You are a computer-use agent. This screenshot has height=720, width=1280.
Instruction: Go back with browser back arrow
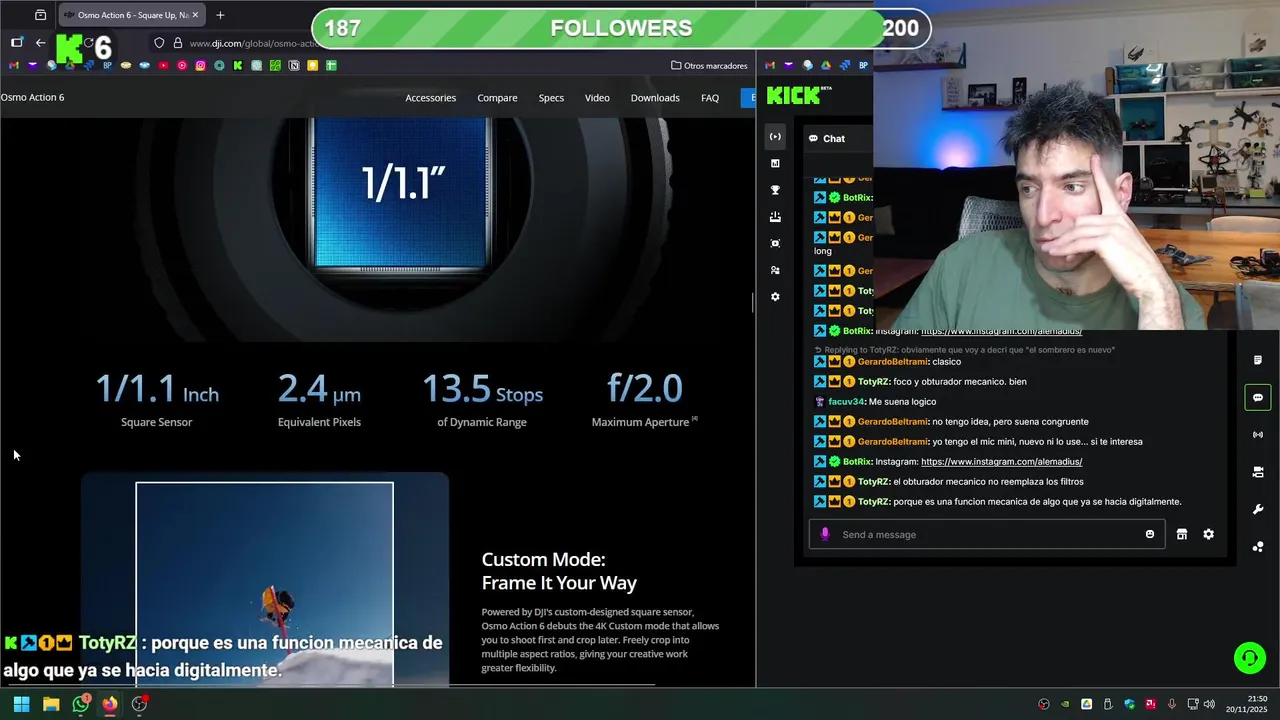[40, 43]
